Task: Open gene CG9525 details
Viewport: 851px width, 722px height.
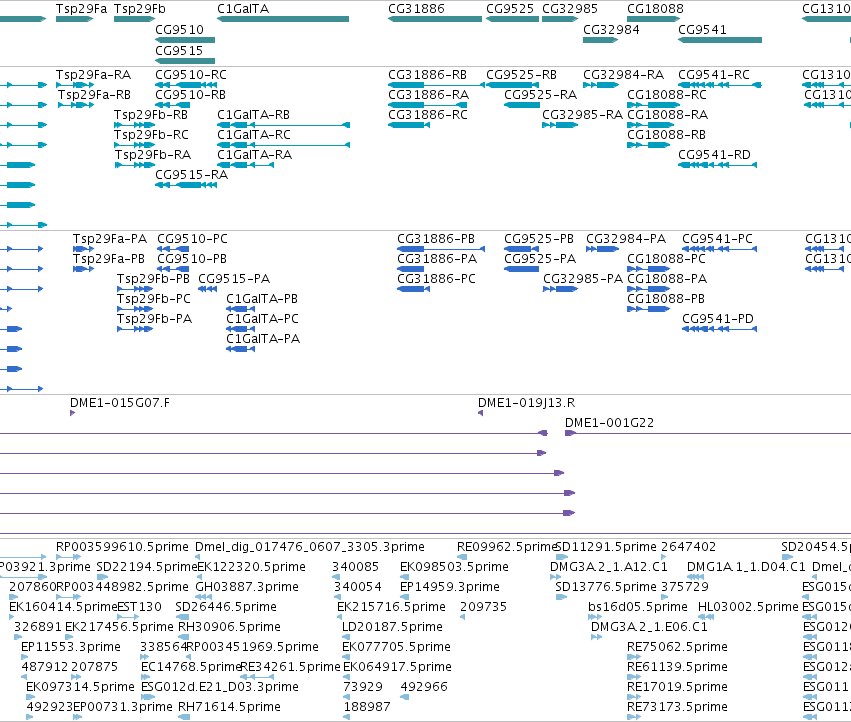Action: click(x=512, y=19)
